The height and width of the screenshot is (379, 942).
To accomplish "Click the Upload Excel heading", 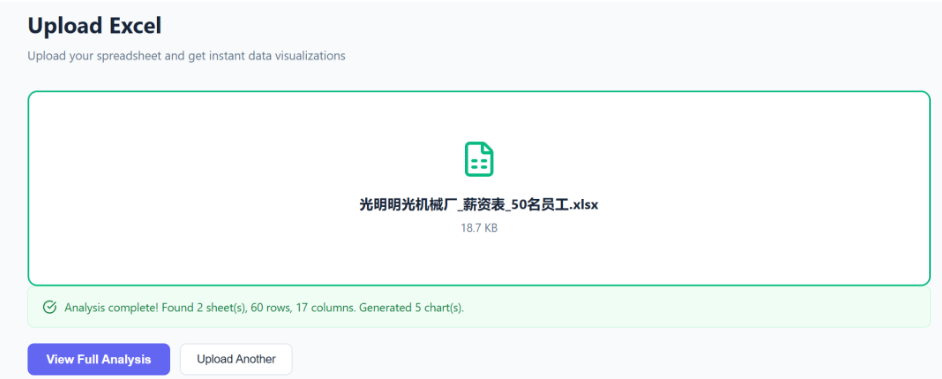I will click(94, 26).
